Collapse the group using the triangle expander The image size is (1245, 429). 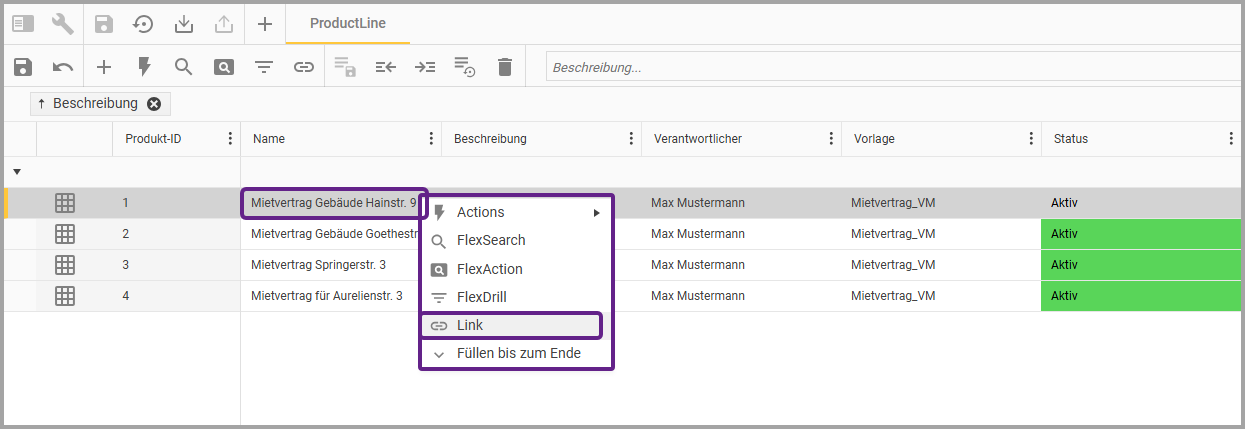point(17,172)
